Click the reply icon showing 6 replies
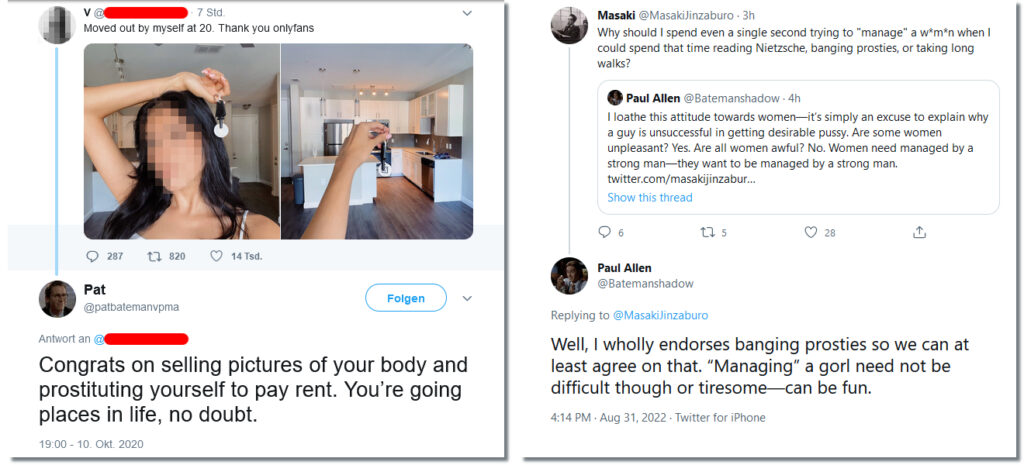 coord(604,232)
